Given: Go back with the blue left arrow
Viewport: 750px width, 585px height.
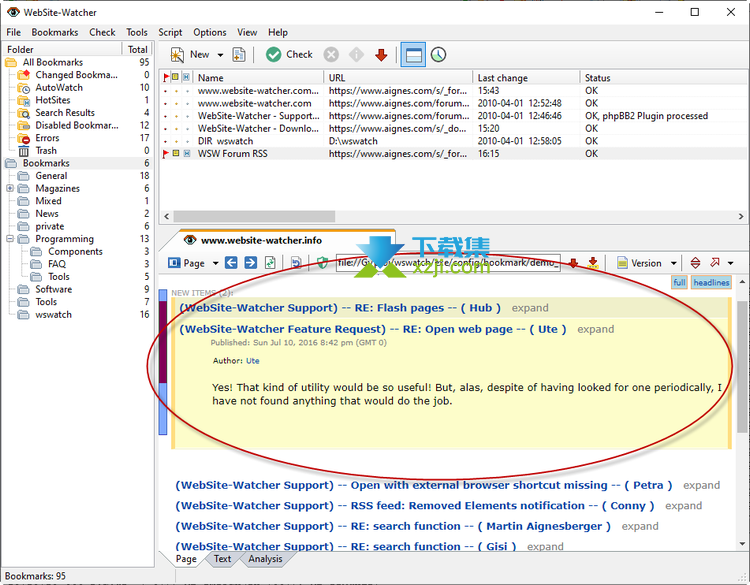Looking at the screenshot, I should (231, 263).
